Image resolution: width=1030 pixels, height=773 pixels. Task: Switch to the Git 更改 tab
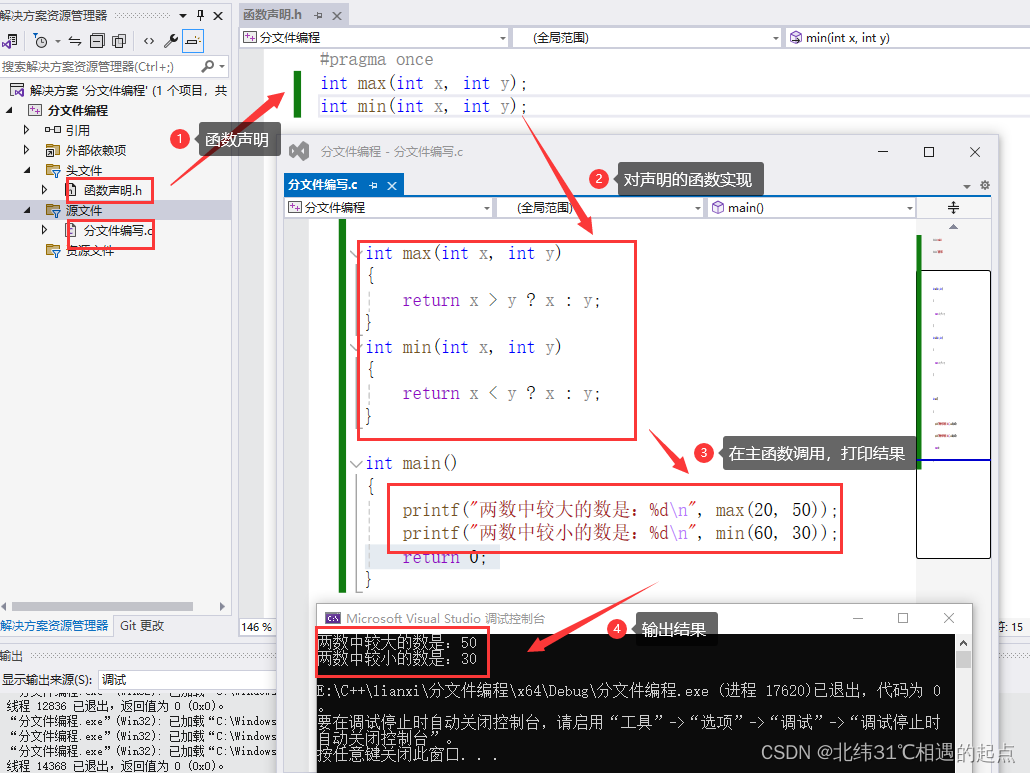(142, 626)
